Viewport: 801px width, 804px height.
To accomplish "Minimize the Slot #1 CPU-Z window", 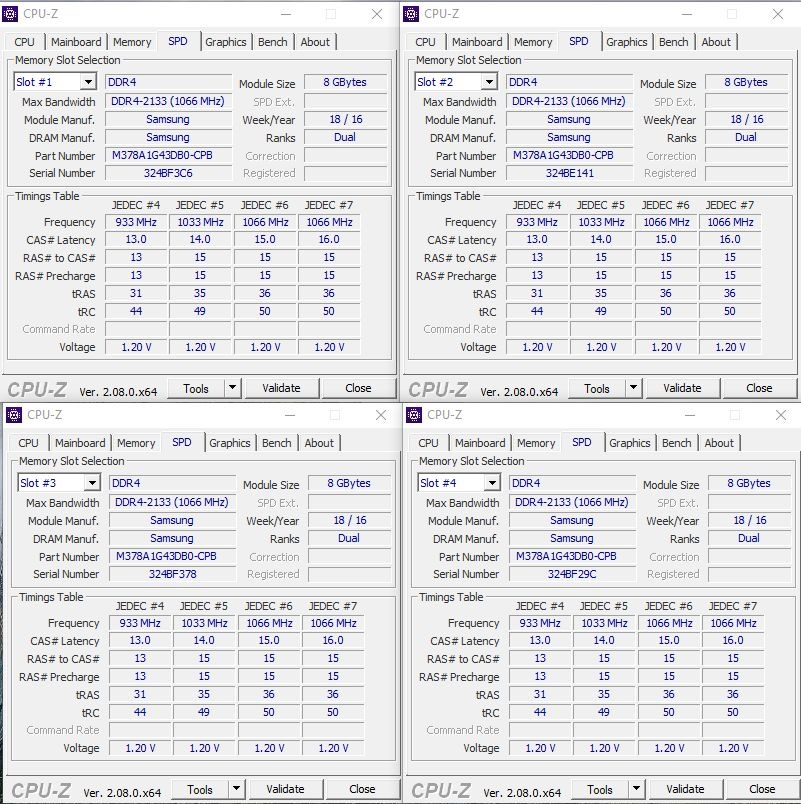I will click(x=286, y=14).
